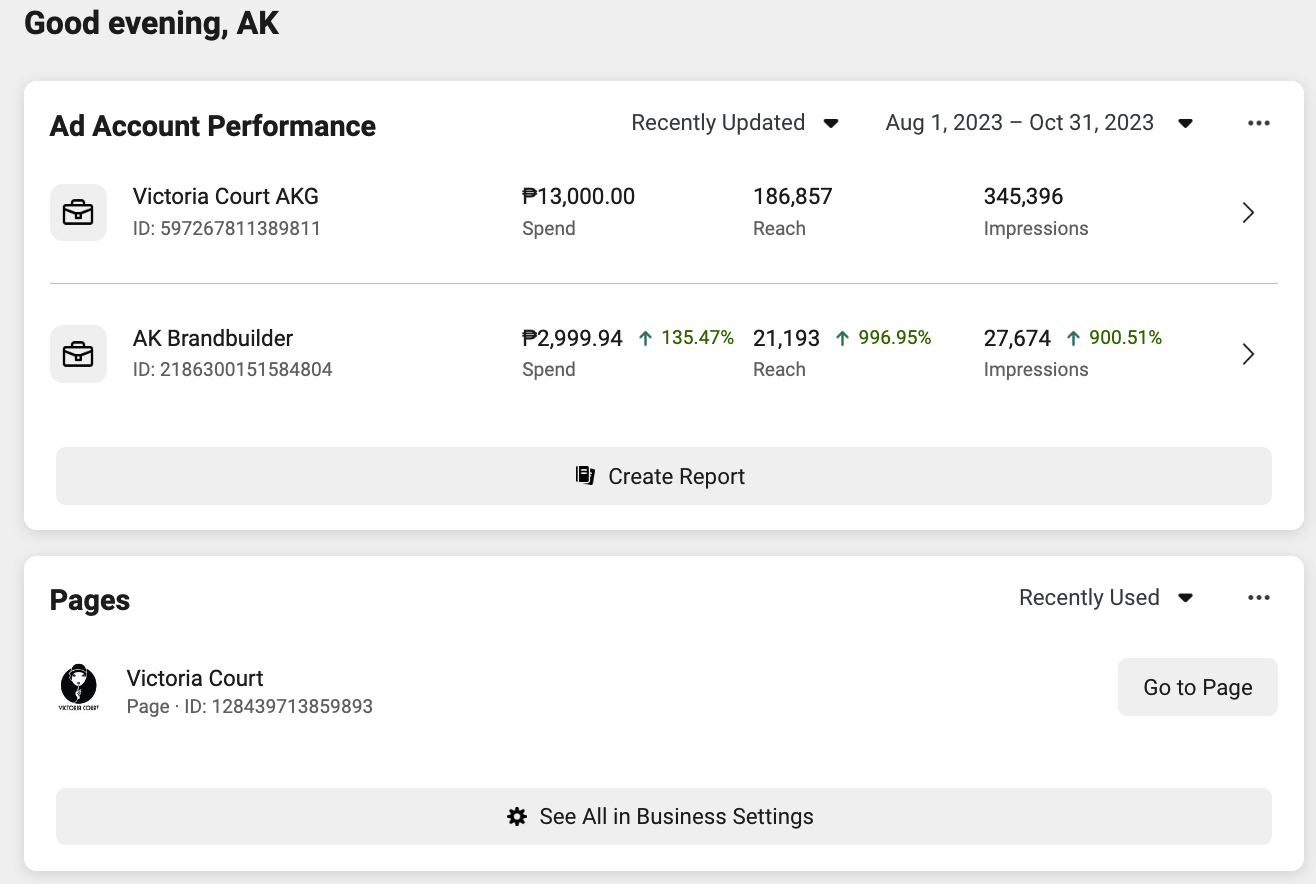The height and width of the screenshot is (884, 1316).
Task: Click the 996.95% reach increase indicator
Action: 883,338
